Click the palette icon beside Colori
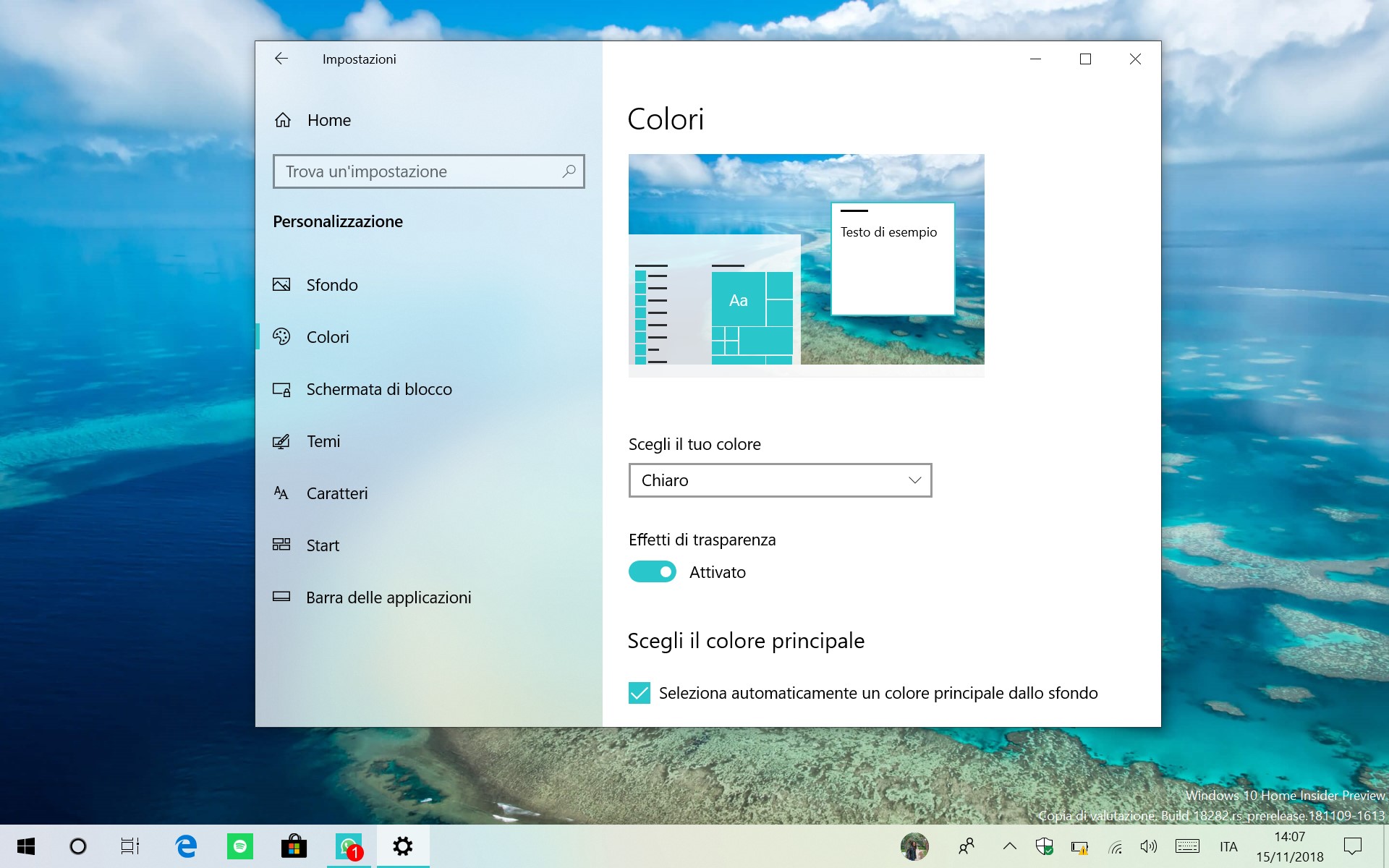Viewport: 1389px width, 868px height. tap(281, 337)
